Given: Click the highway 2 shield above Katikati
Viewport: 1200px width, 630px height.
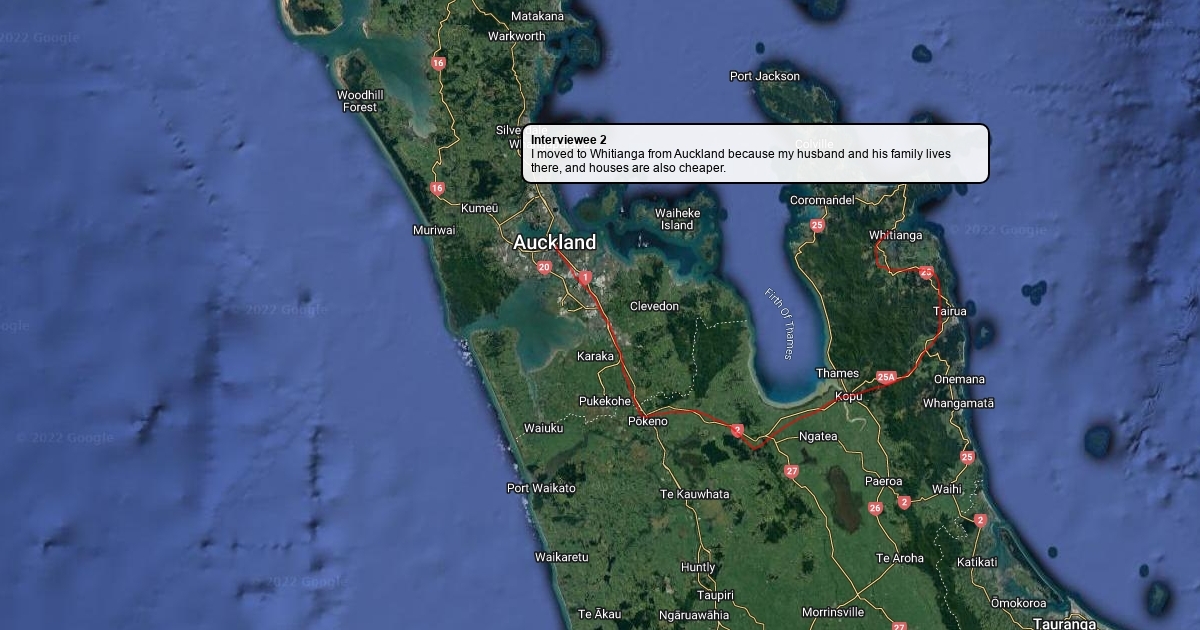Looking at the screenshot, I should click(980, 520).
